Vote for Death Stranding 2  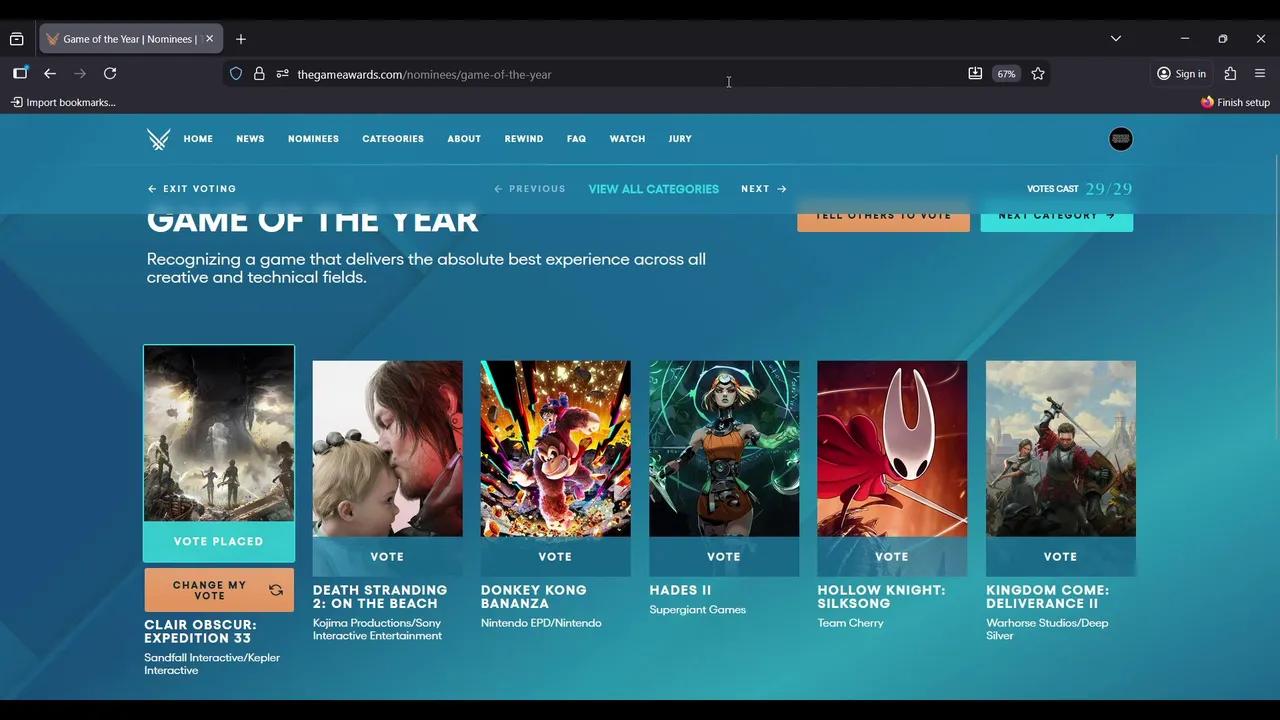[387, 557]
